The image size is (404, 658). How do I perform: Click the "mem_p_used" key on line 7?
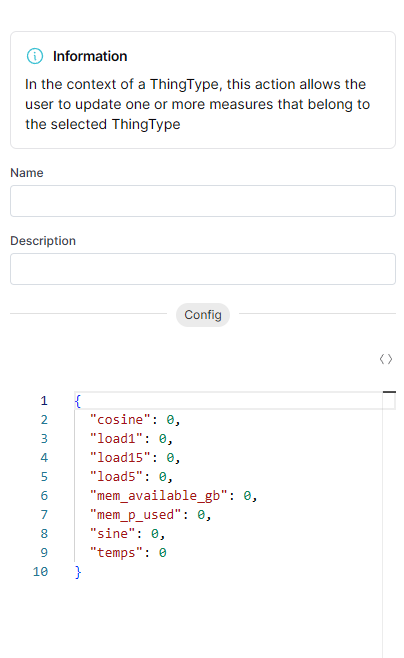(136, 514)
